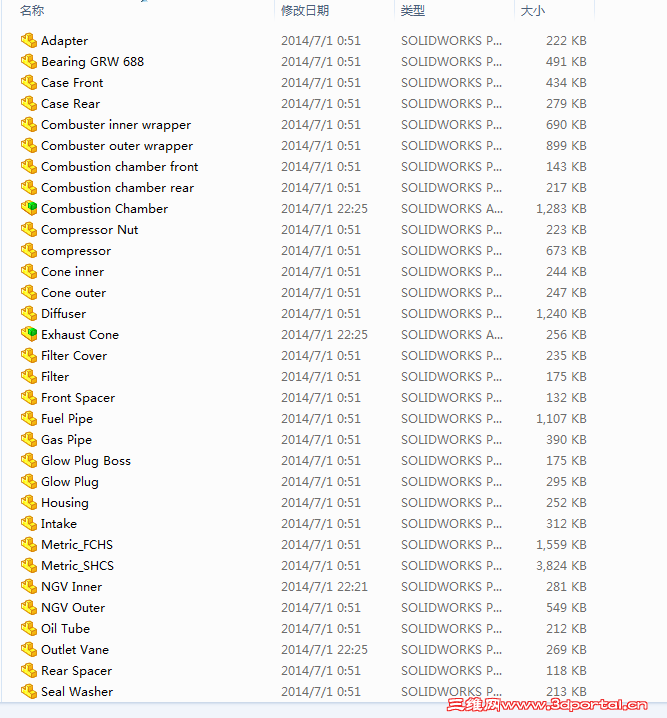The width and height of the screenshot is (667, 718).
Task: Click the Seal Washer file name
Action: click(77, 691)
